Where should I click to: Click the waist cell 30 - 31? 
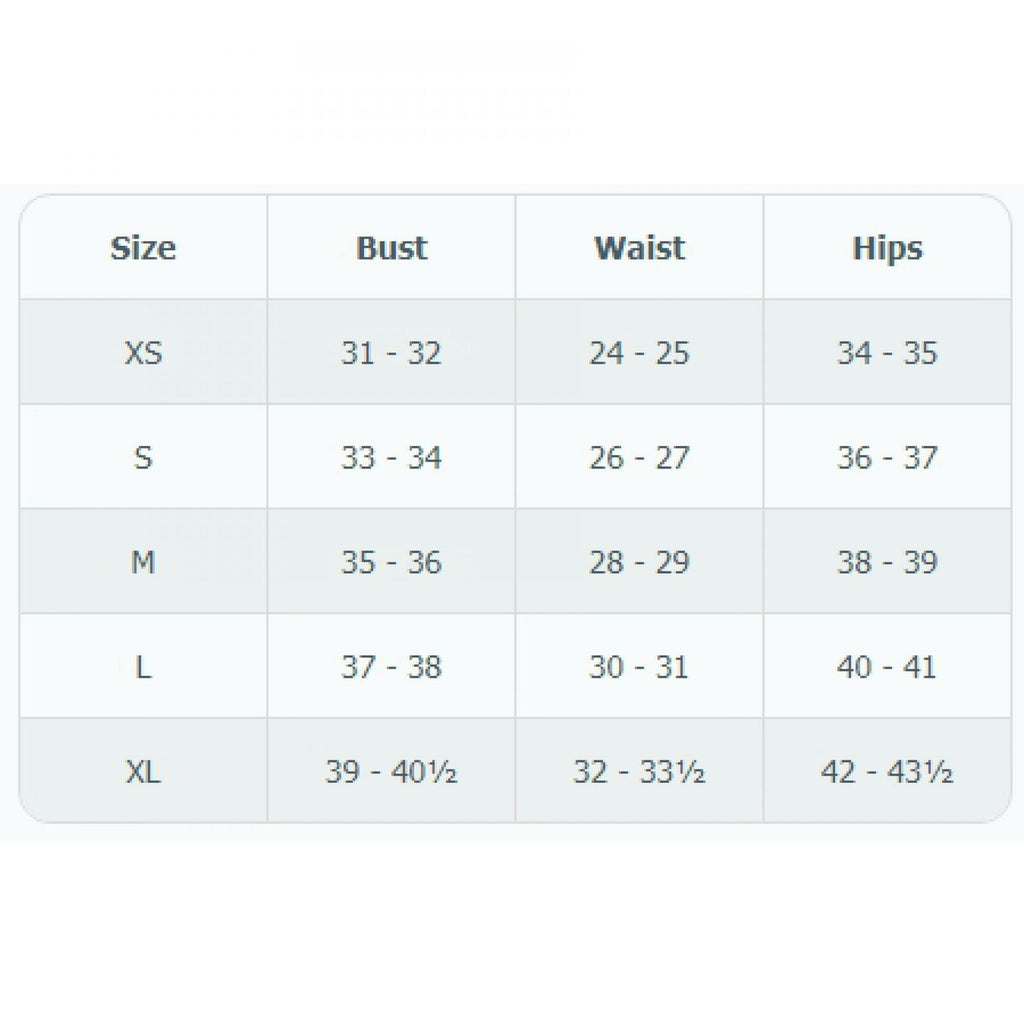(x=639, y=667)
